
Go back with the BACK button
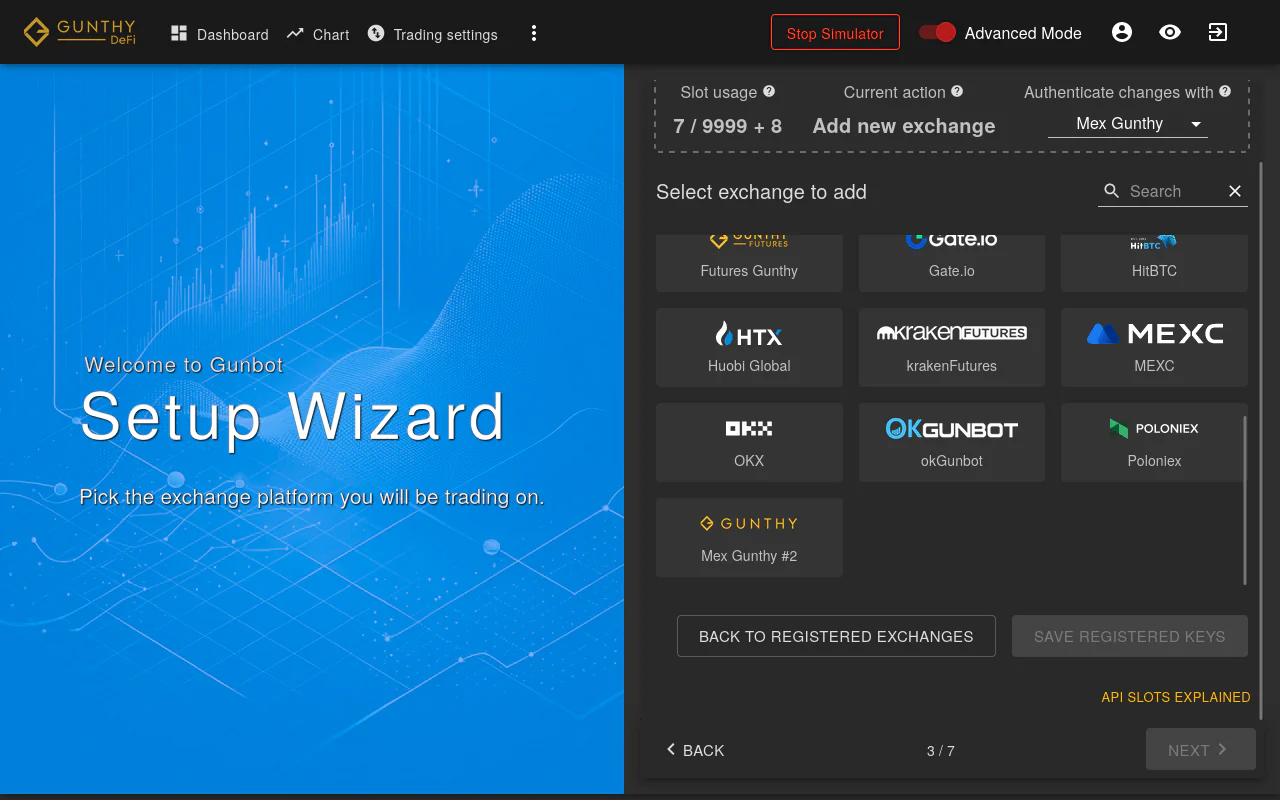tap(695, 750)
